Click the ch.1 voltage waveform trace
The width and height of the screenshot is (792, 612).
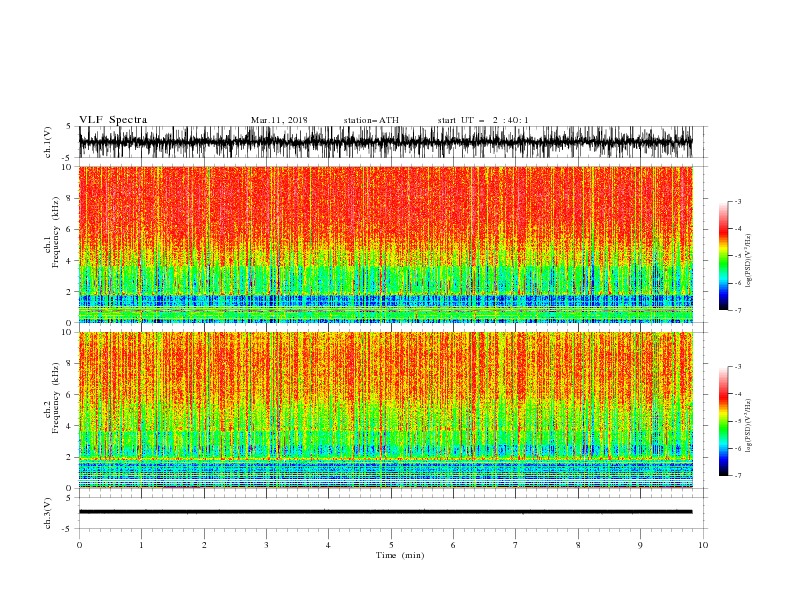385,142
